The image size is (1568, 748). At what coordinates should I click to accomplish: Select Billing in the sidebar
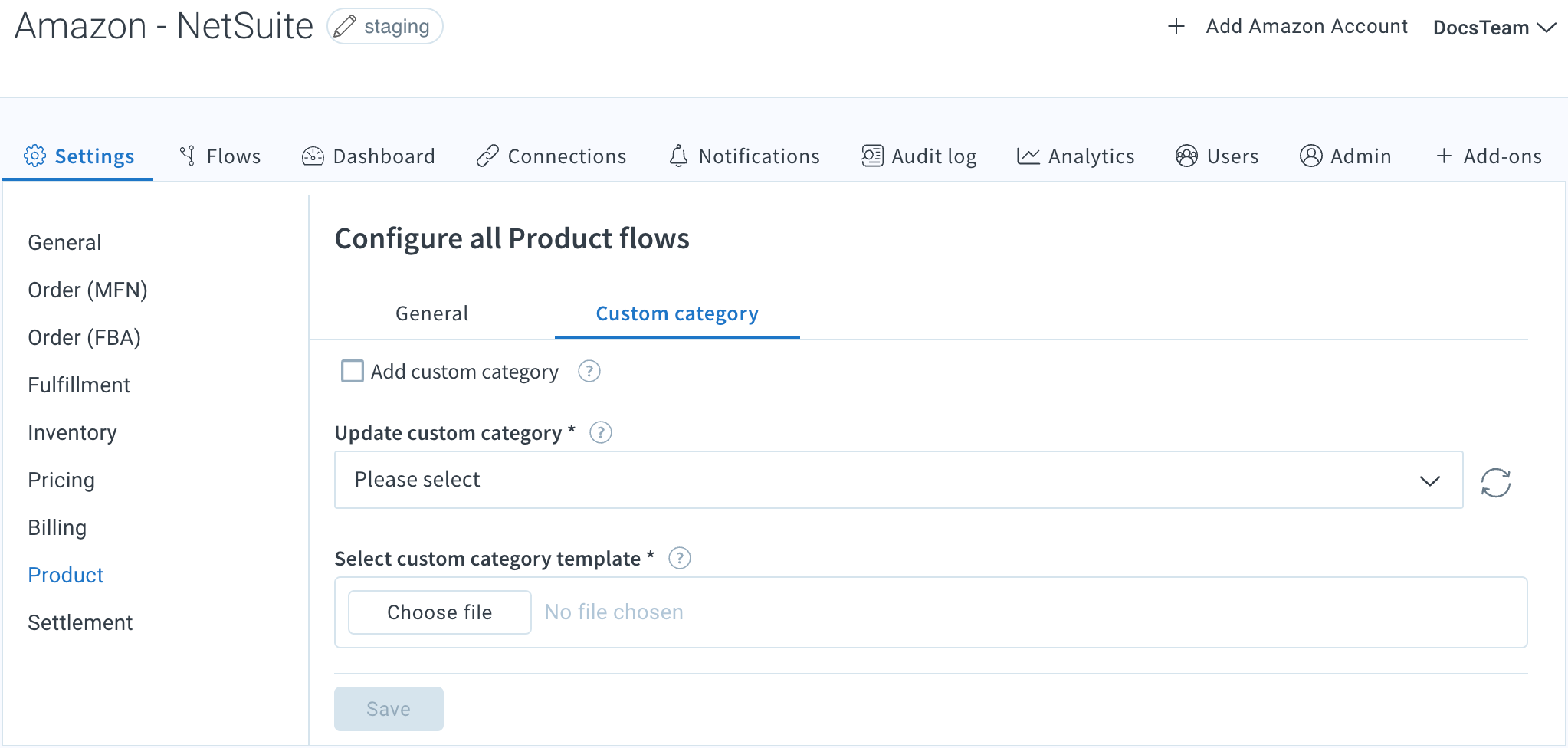pyautogui.click(x=57, y=528)
